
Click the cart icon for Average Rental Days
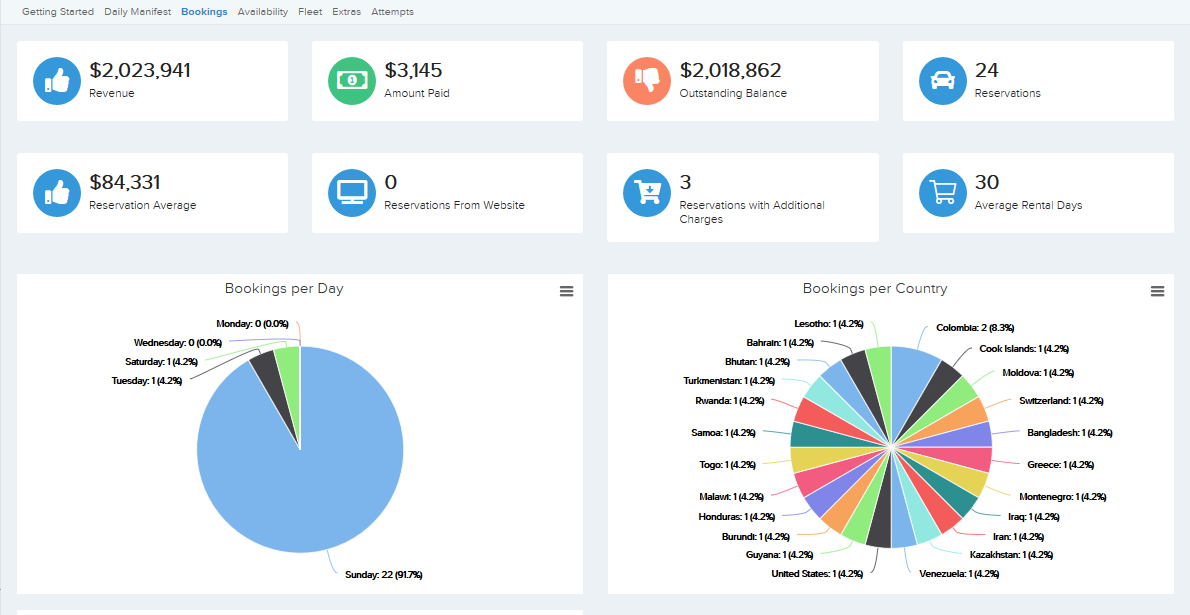coord(942,193)
